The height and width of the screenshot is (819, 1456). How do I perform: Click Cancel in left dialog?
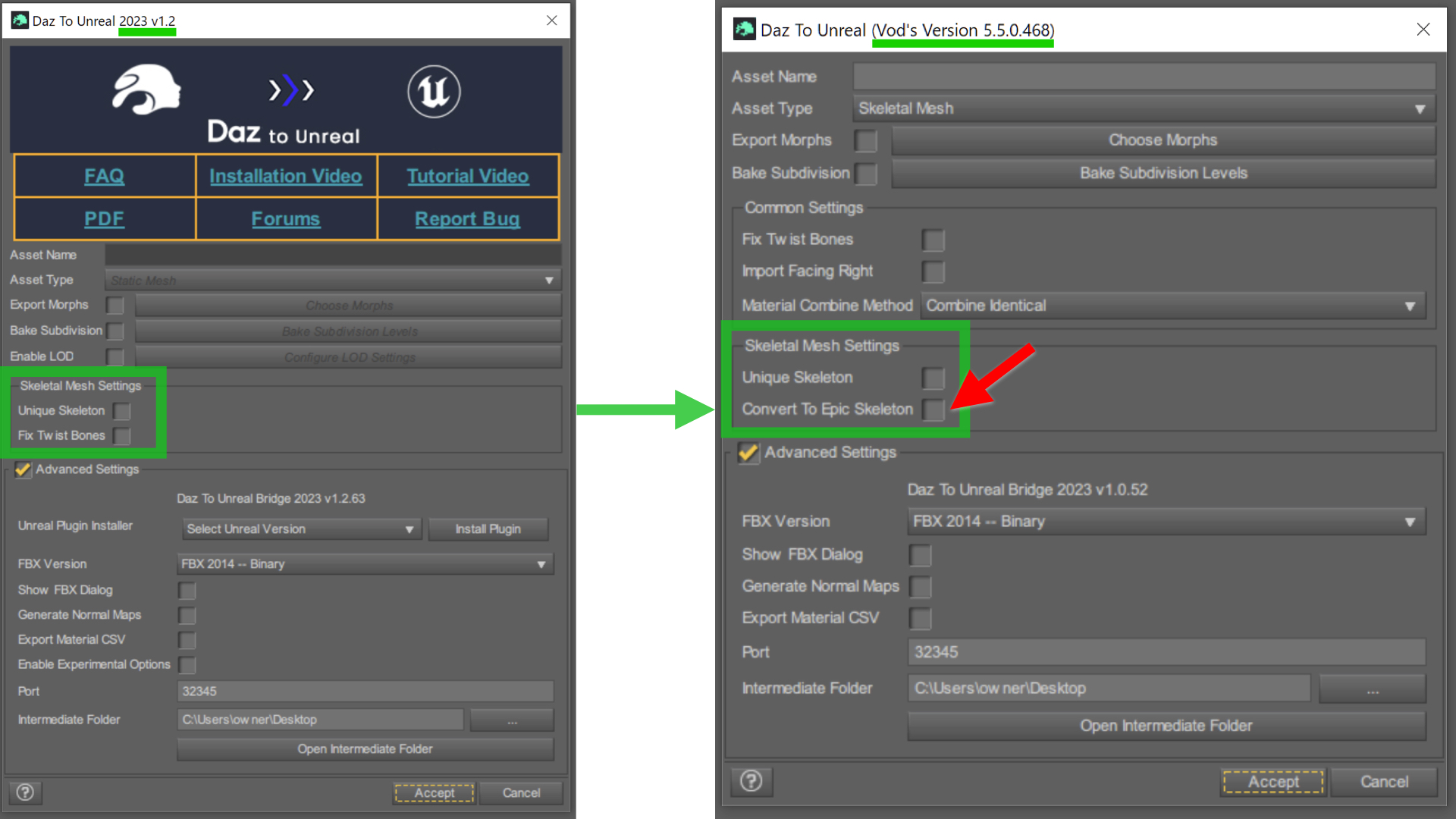pyautogui.click(x=521, y=793)
